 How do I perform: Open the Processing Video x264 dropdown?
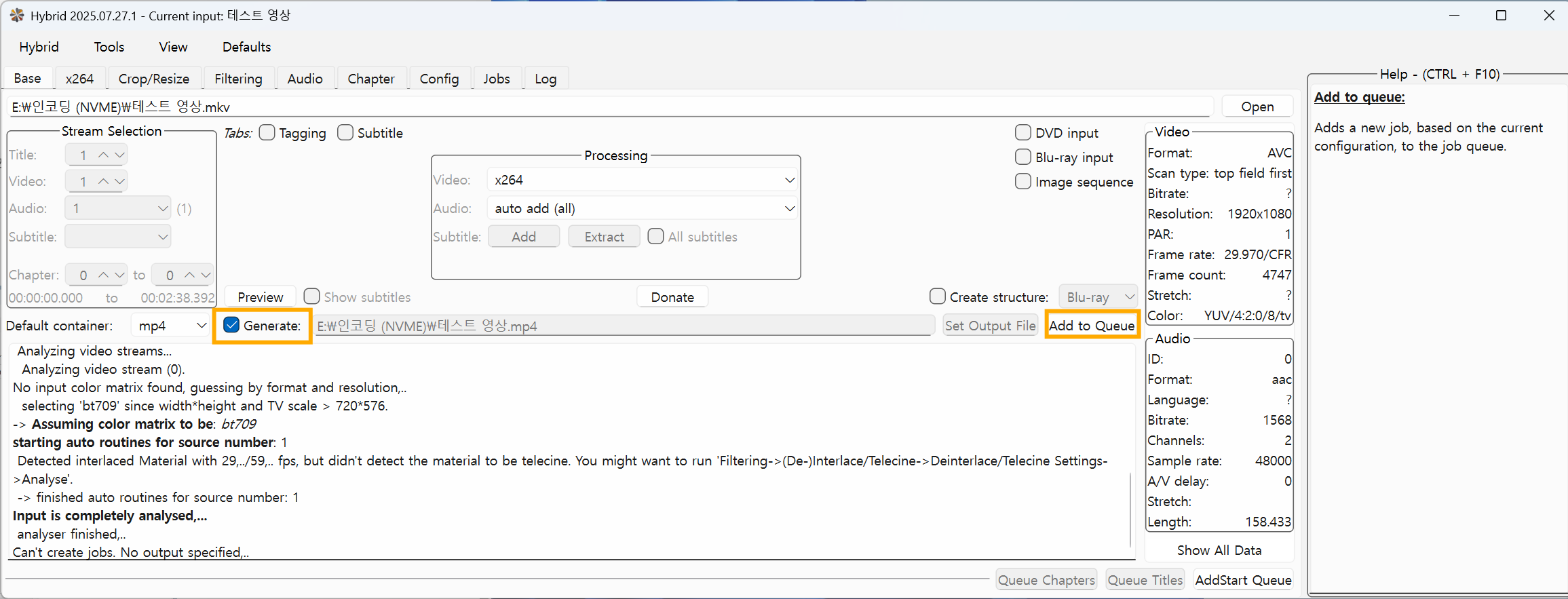click(x=642, y=180)
